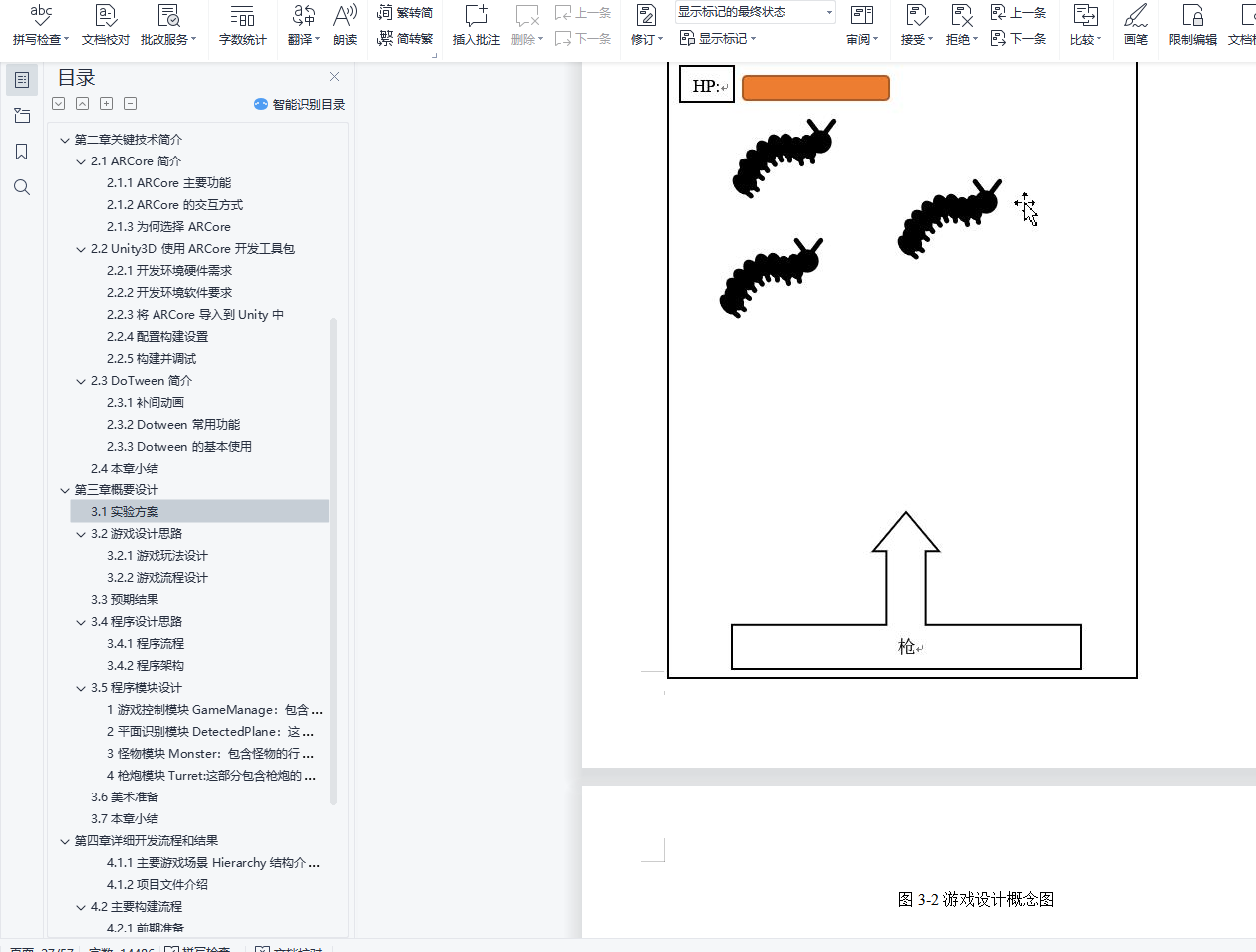Image resolution: width=1256 pixels, height=952 pixels.
Task: Collapse 3.2 游戏设计思路 section
Action: [x=81, y=534]
